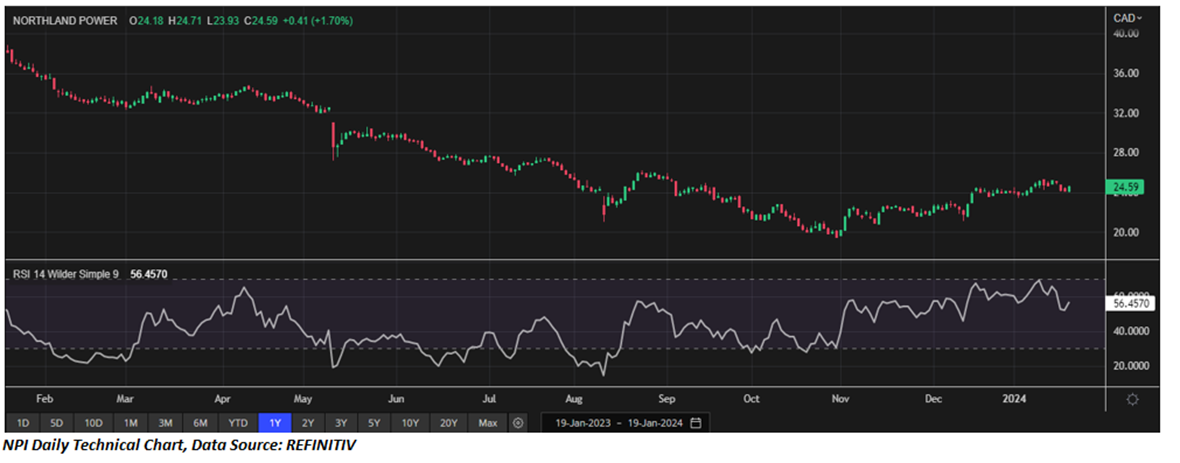
Task: Choose the 6M range button
Action: 200,422
